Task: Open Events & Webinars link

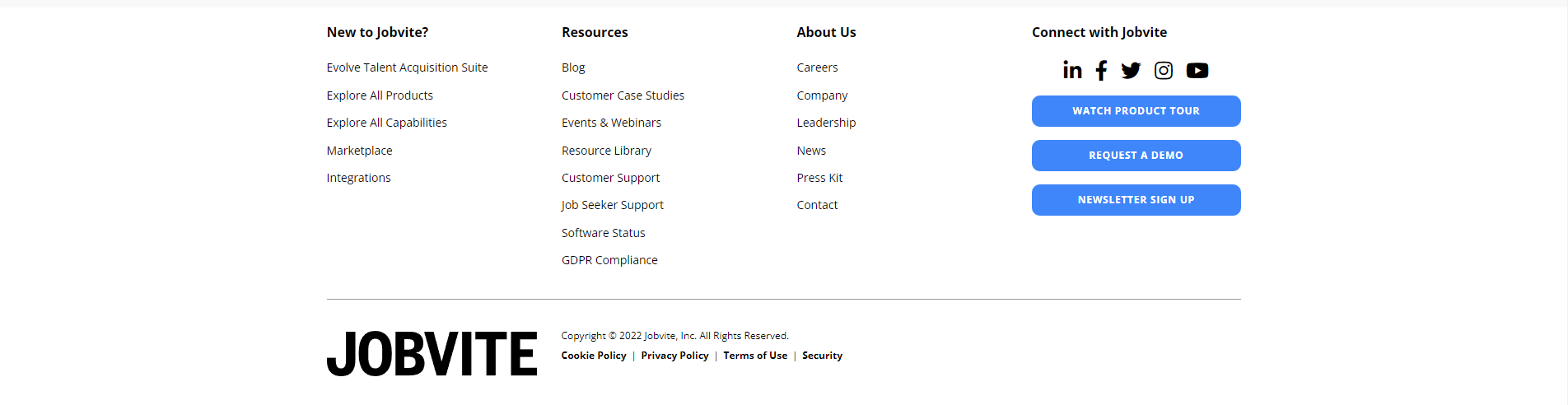Action: pyautogui.click(x=611, y=123)
